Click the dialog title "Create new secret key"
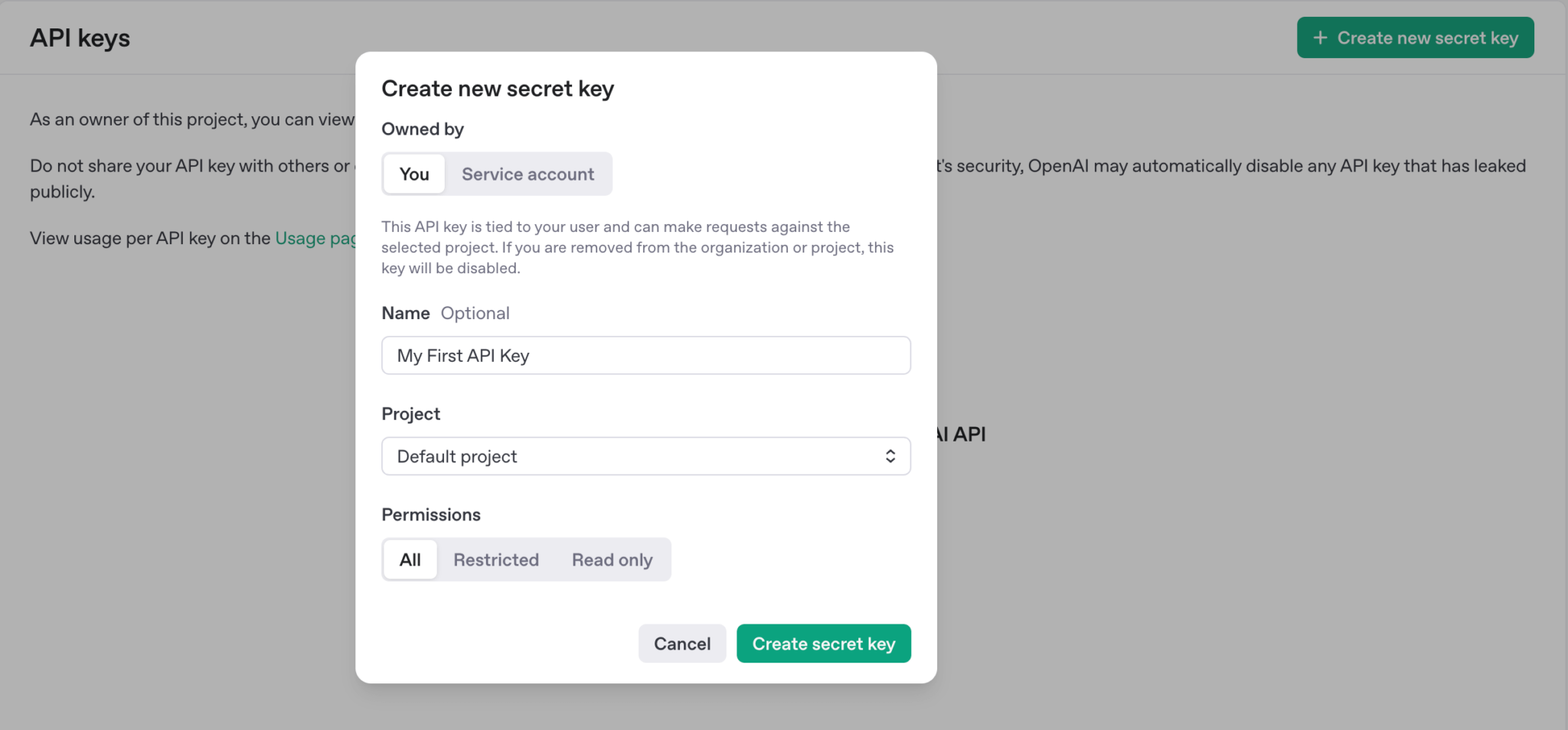 498,90
